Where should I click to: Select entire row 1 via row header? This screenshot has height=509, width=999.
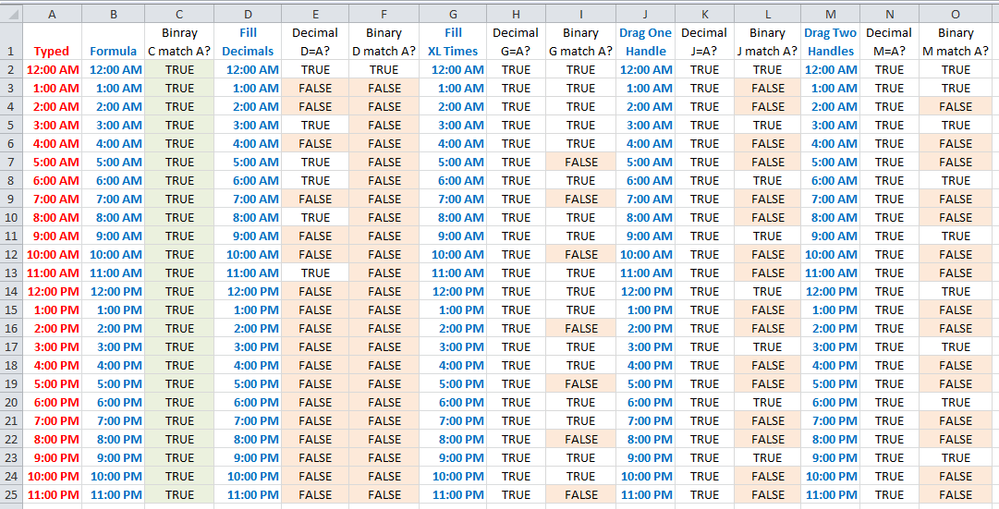pyautogui.click(x=11, y=42)
